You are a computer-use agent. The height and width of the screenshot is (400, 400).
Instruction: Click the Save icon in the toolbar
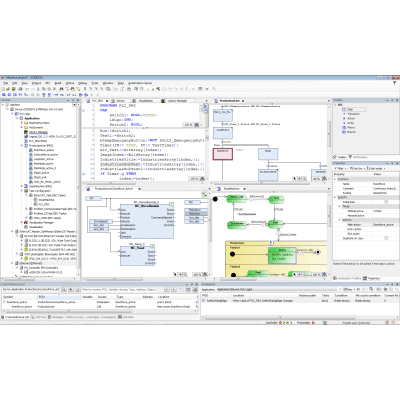click(14, 89)
